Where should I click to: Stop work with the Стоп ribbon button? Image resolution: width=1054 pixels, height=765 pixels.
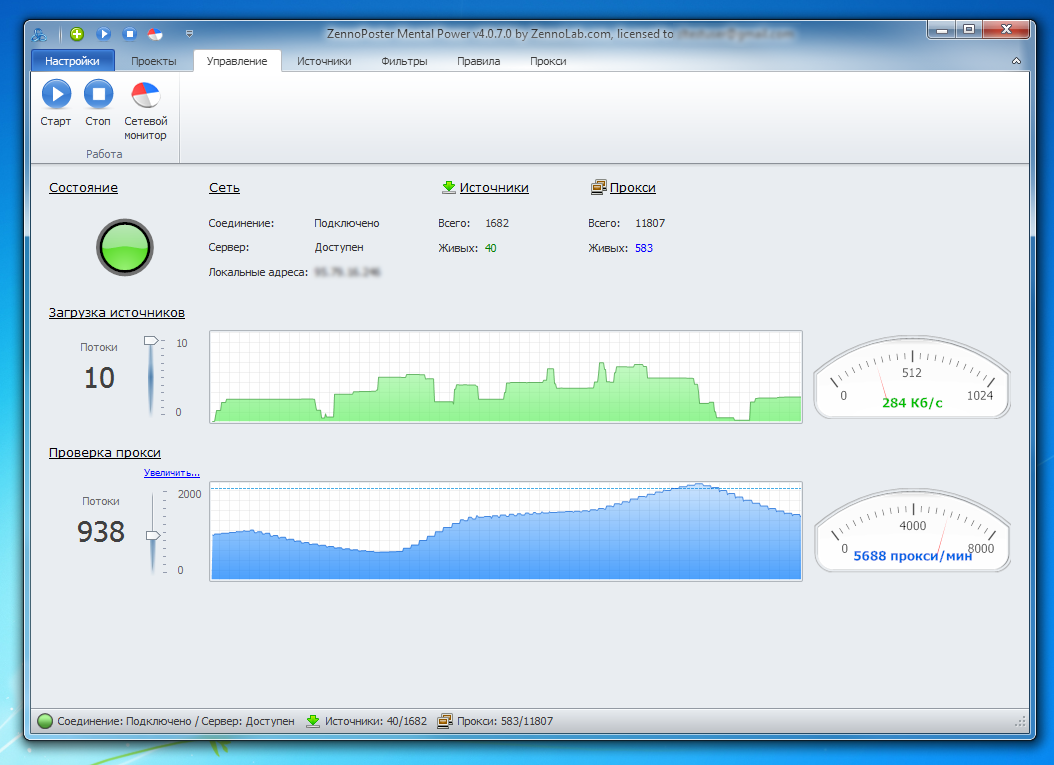coord(98,103)
